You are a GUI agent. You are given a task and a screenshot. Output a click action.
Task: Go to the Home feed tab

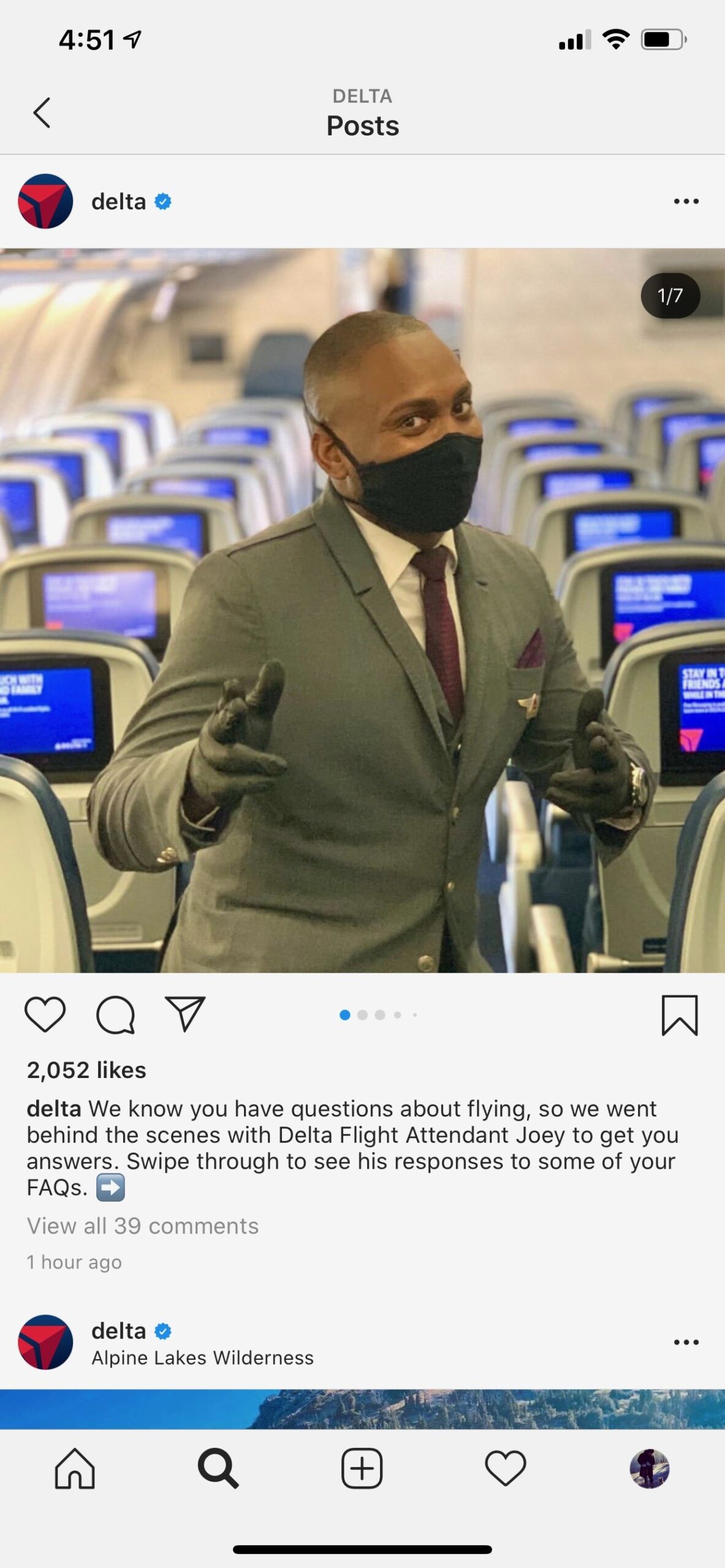75,1468
